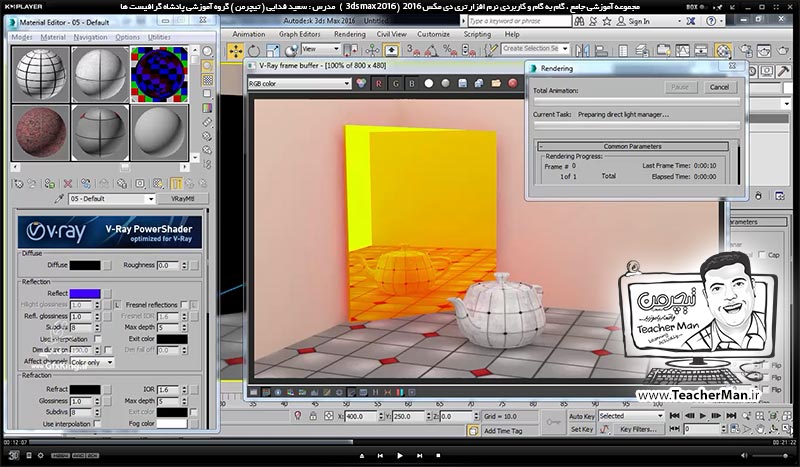Select the Scale tool in main toolbar
800x467 pixels.
[x=272, y=51]
